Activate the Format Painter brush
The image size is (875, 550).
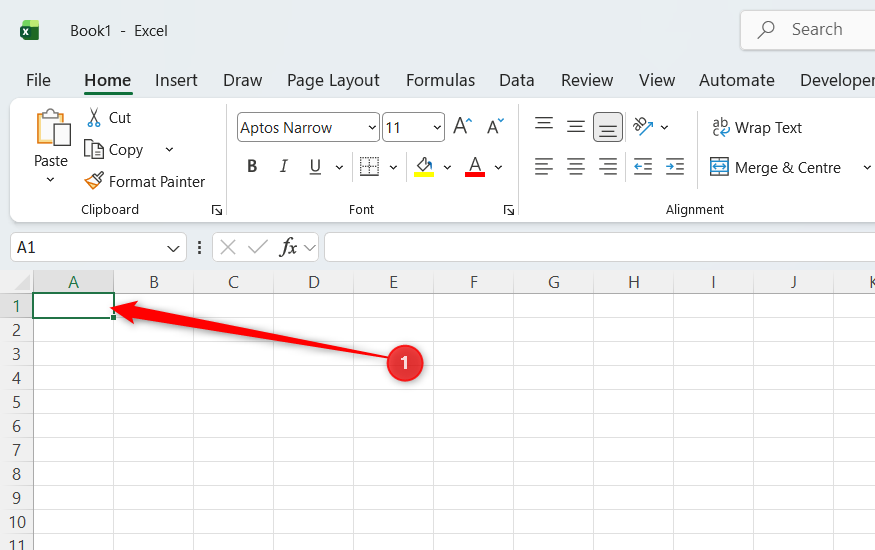[x=94, y=181]
